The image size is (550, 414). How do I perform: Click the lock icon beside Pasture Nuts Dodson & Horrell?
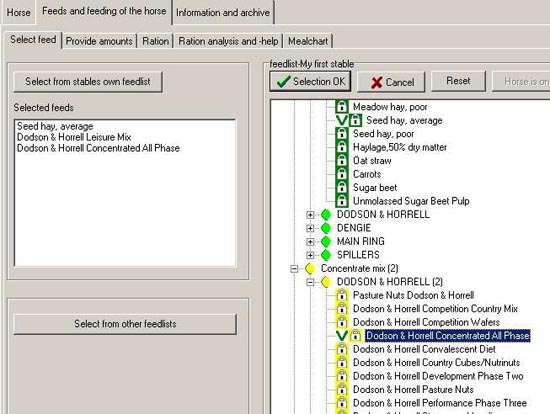tap(341, 295)
